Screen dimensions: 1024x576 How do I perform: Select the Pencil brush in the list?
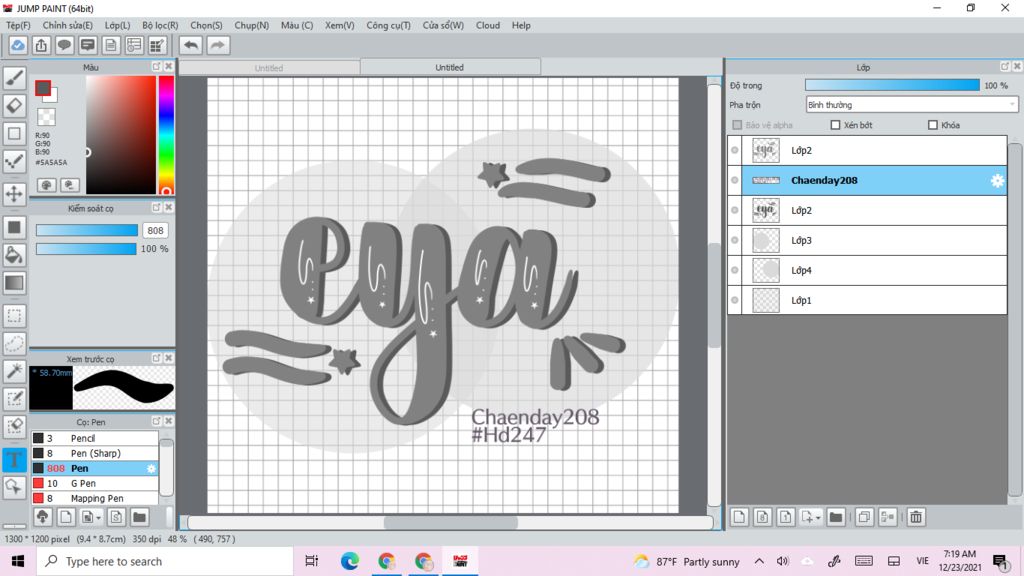pyautogui.click(x=95, y=438)
